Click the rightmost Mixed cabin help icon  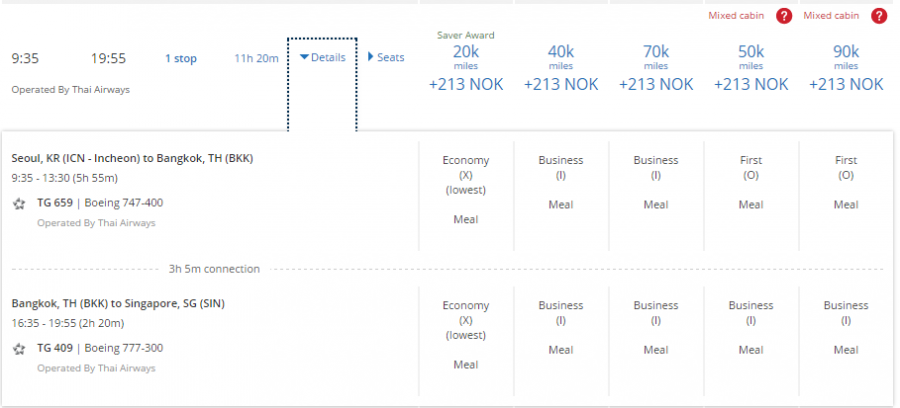[879, 16]
